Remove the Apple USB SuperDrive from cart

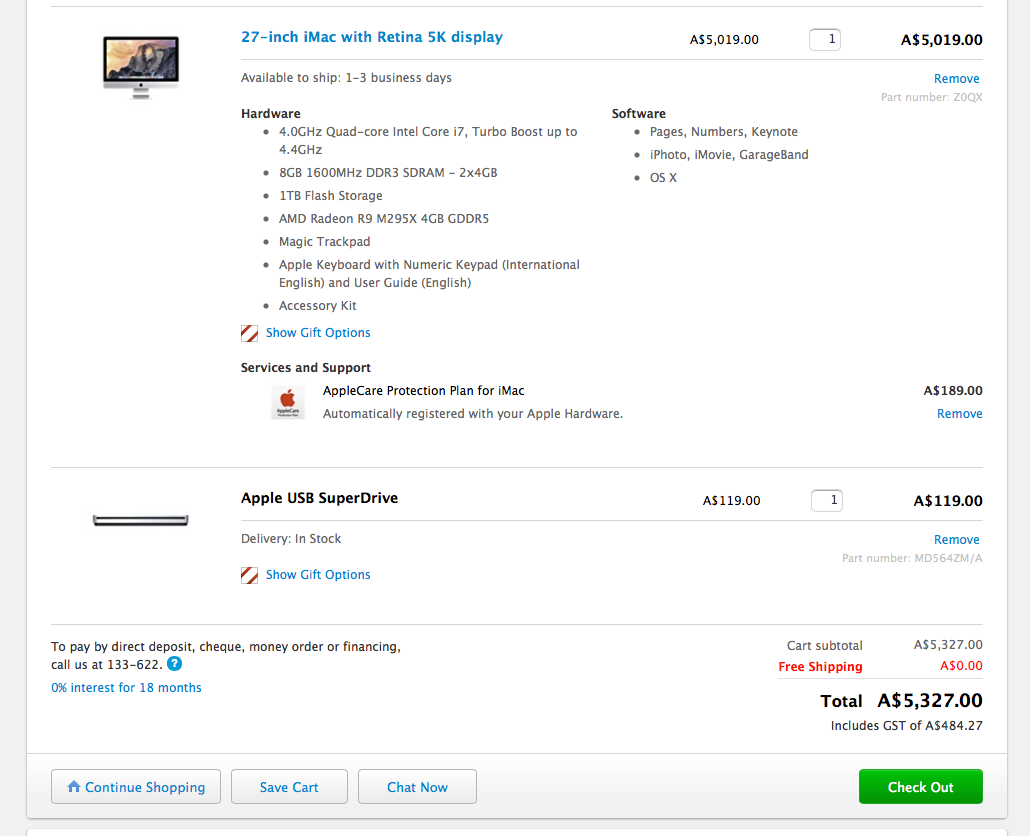(956, 540)
